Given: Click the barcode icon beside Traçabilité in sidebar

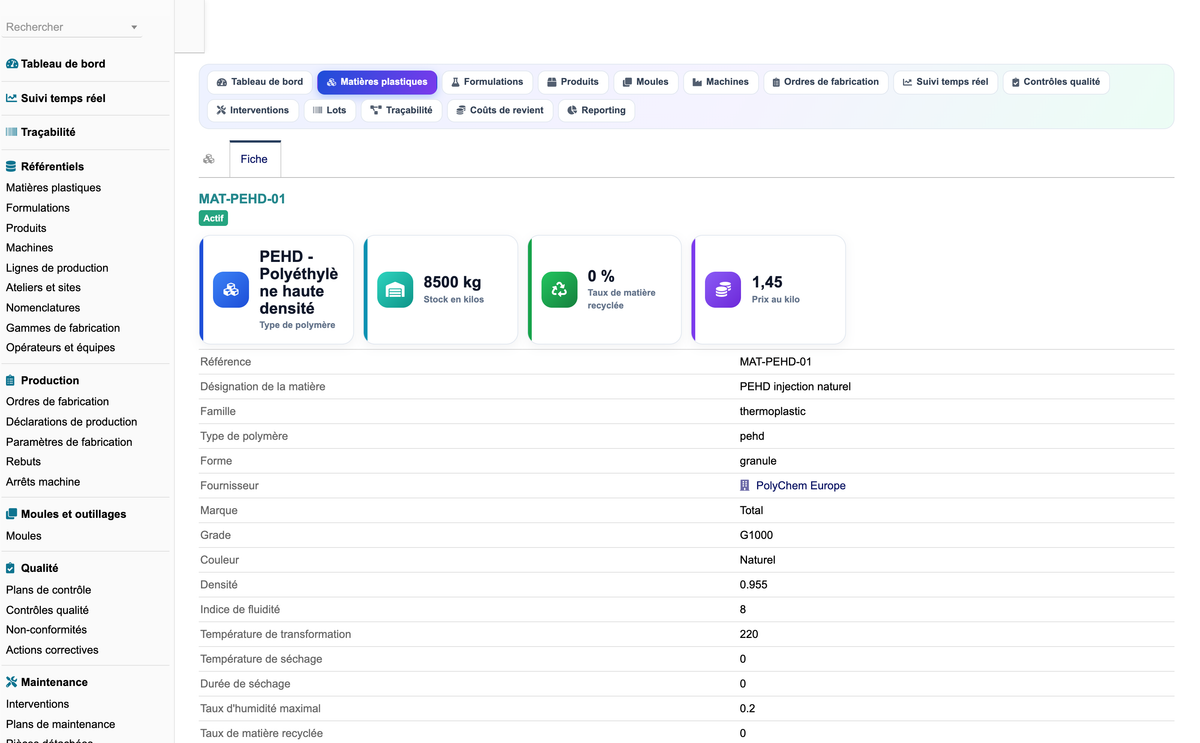Looking at the screenshot, I should pos(12,132).
